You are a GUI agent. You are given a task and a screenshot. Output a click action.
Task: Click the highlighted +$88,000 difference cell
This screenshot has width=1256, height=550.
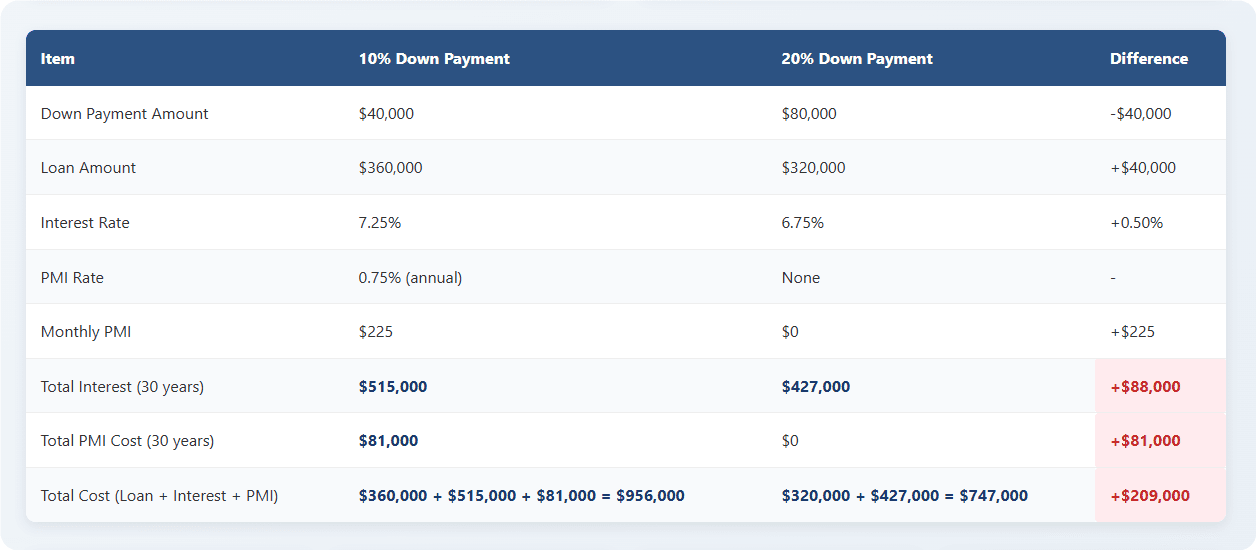[x=1145, y=387]
